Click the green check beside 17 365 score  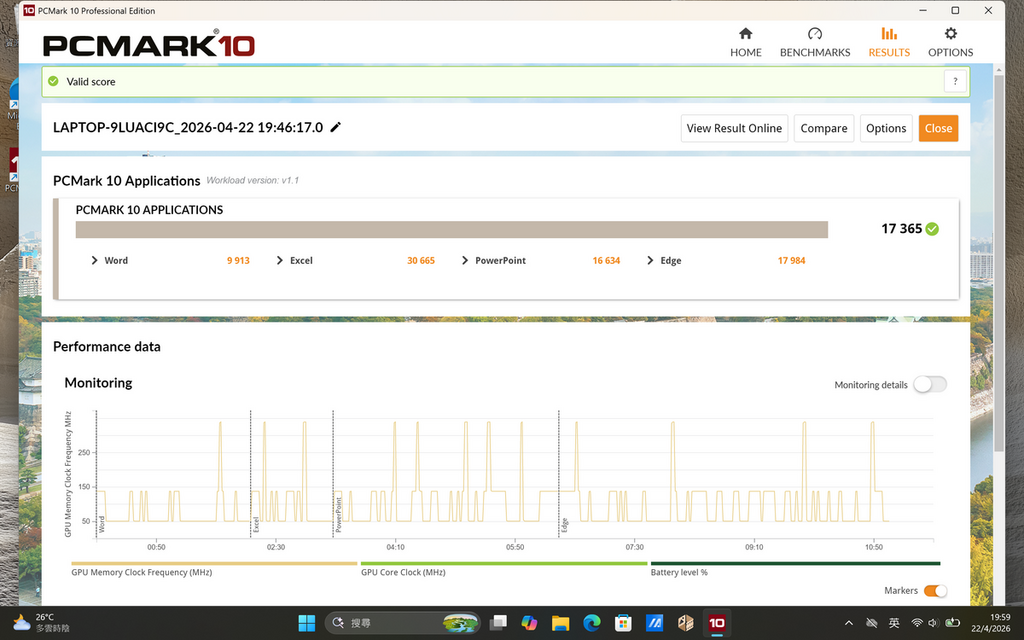[x=932, y=229]
